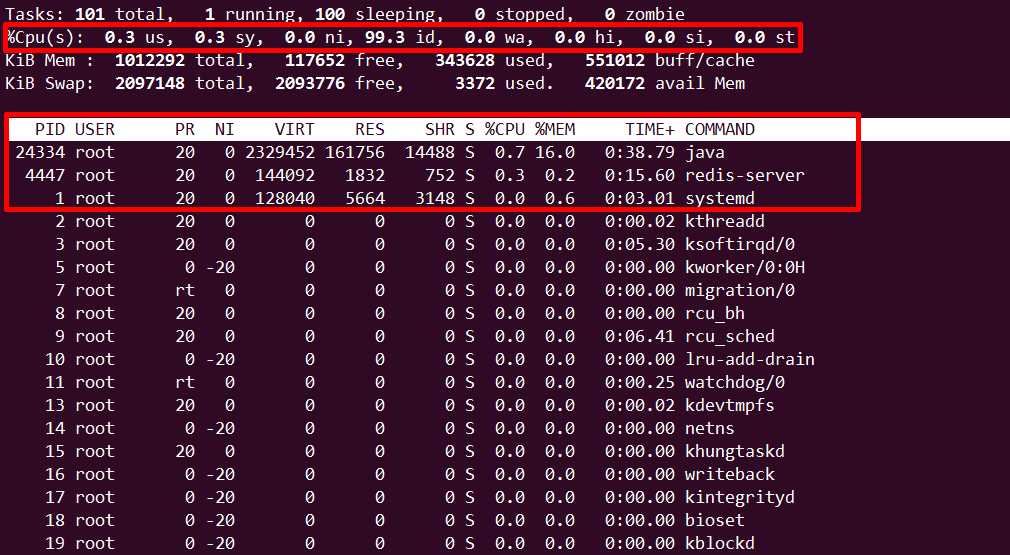Select the TIME+ column header
The width and height of the screenshot is (1010, 555).
(x=650, y=129)
